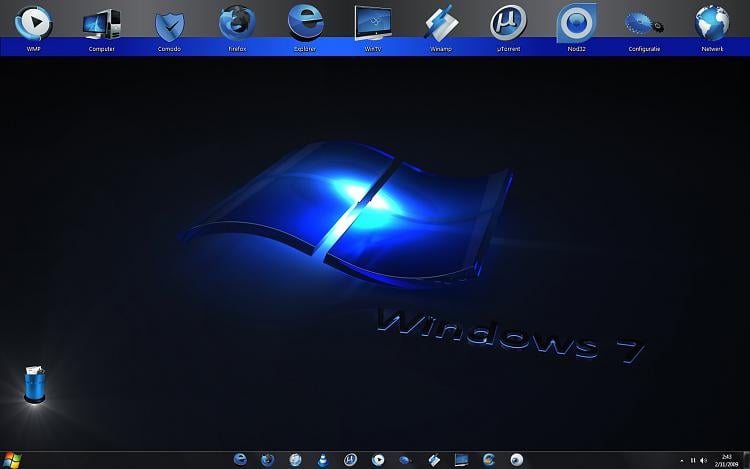Open Internet Explorer in the taskbar
This screenshot has width=750, height=469.
coord(240,460)
